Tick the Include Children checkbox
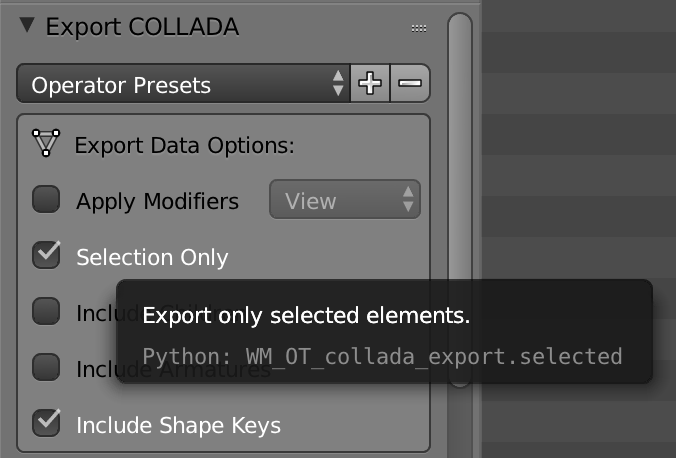676x458 pixels. [x=47, y=312]
